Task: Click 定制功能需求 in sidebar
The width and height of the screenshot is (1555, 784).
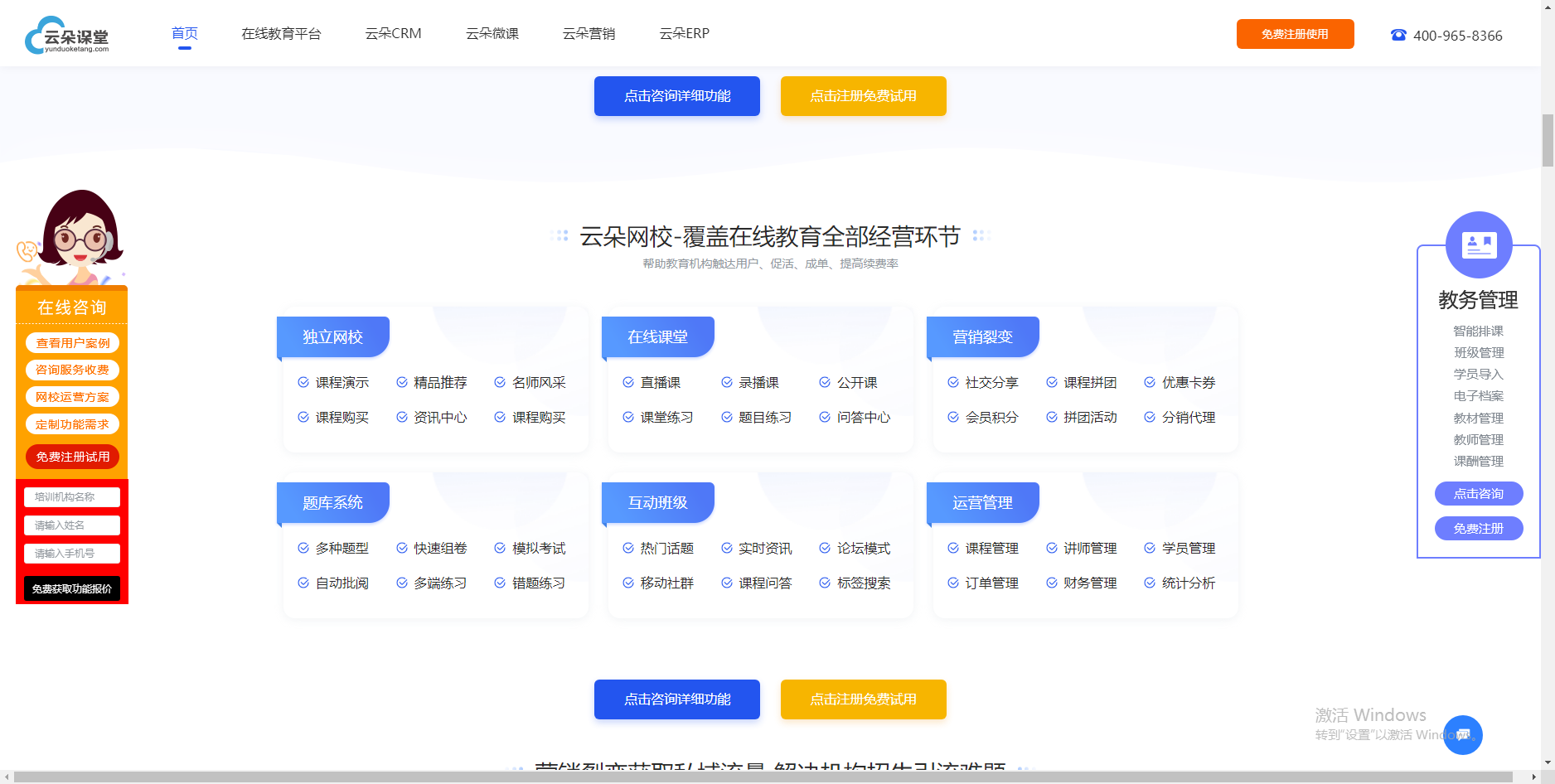Action: (x=72, y=424)
